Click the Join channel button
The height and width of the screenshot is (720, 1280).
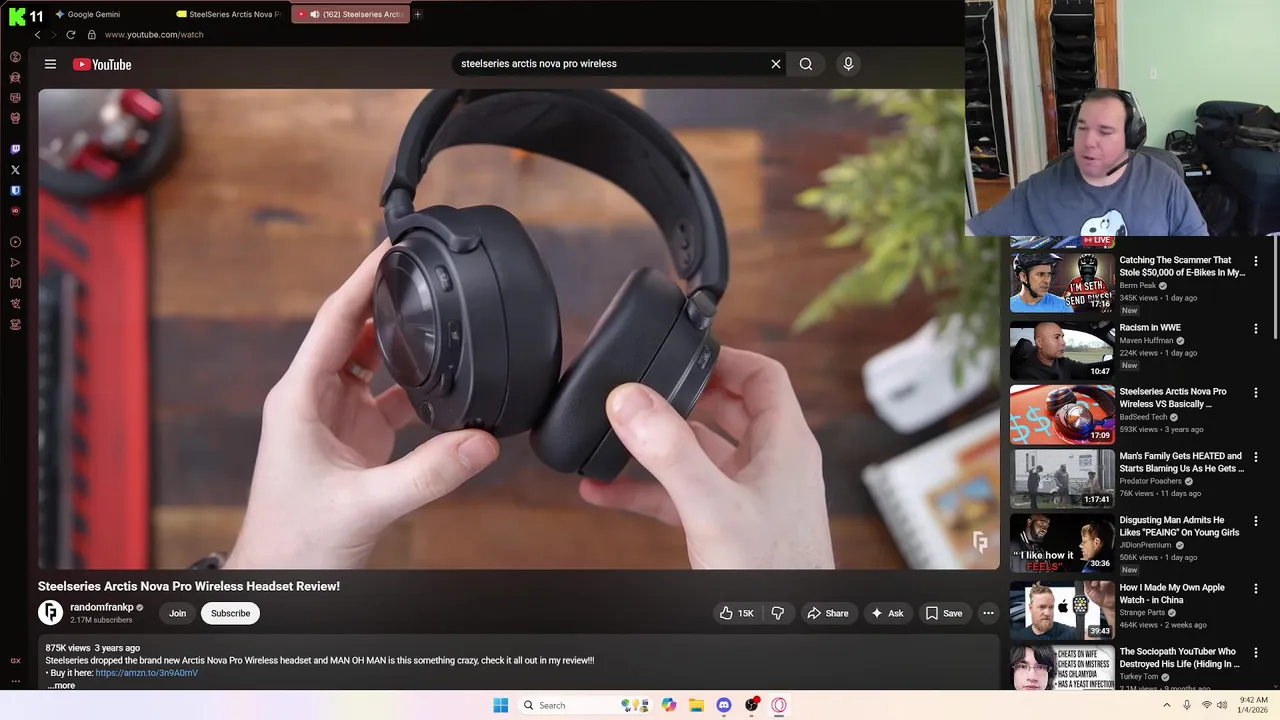[x=177, y=613]
